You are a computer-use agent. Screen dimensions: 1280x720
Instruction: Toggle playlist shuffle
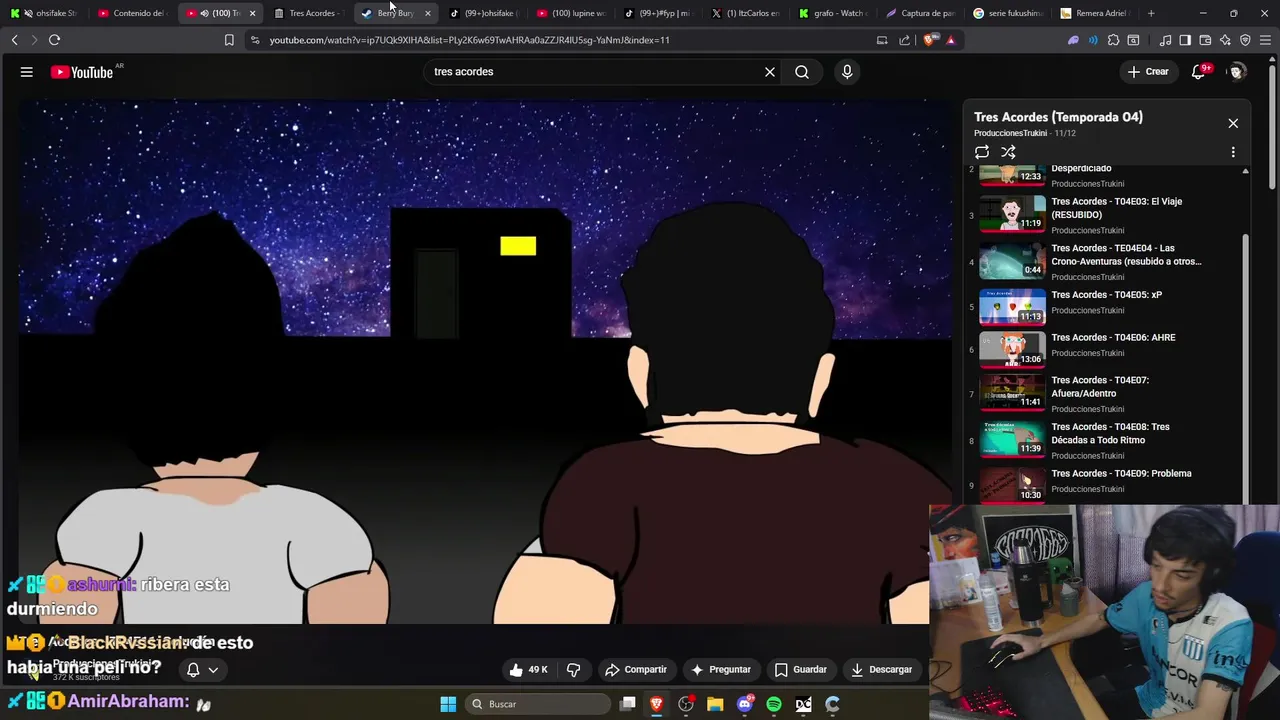point(1008,152)
